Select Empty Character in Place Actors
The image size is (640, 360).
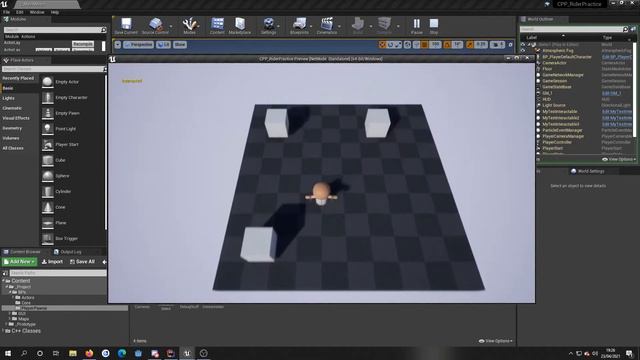[x=73, y=98]
